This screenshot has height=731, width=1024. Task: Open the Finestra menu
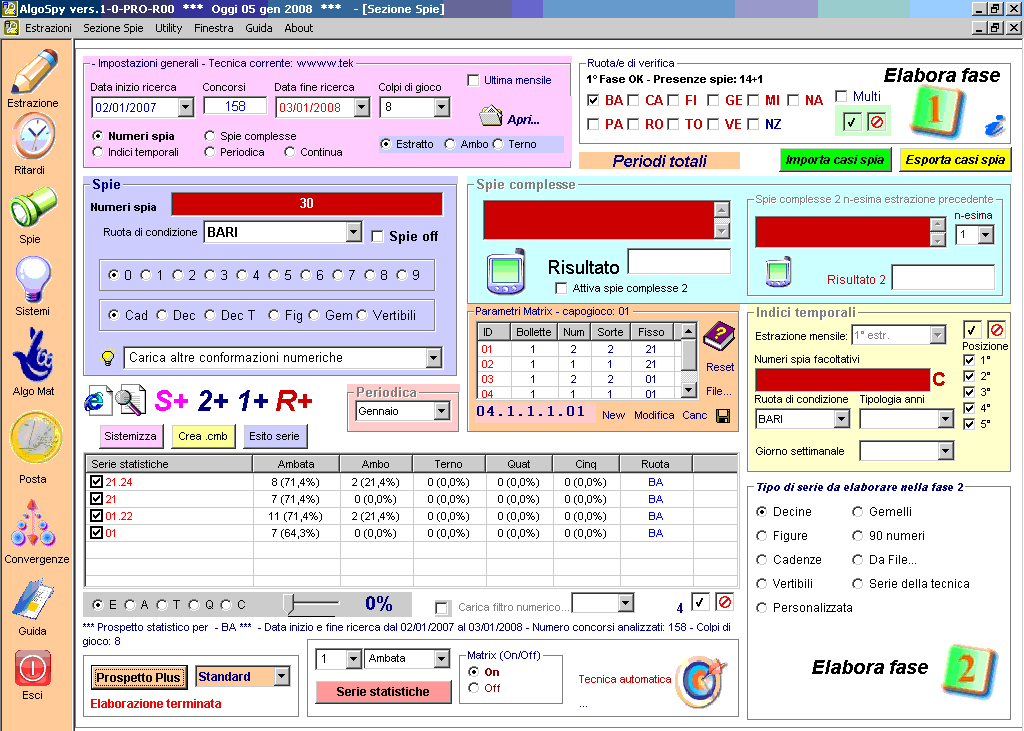[x=214, y=28]
